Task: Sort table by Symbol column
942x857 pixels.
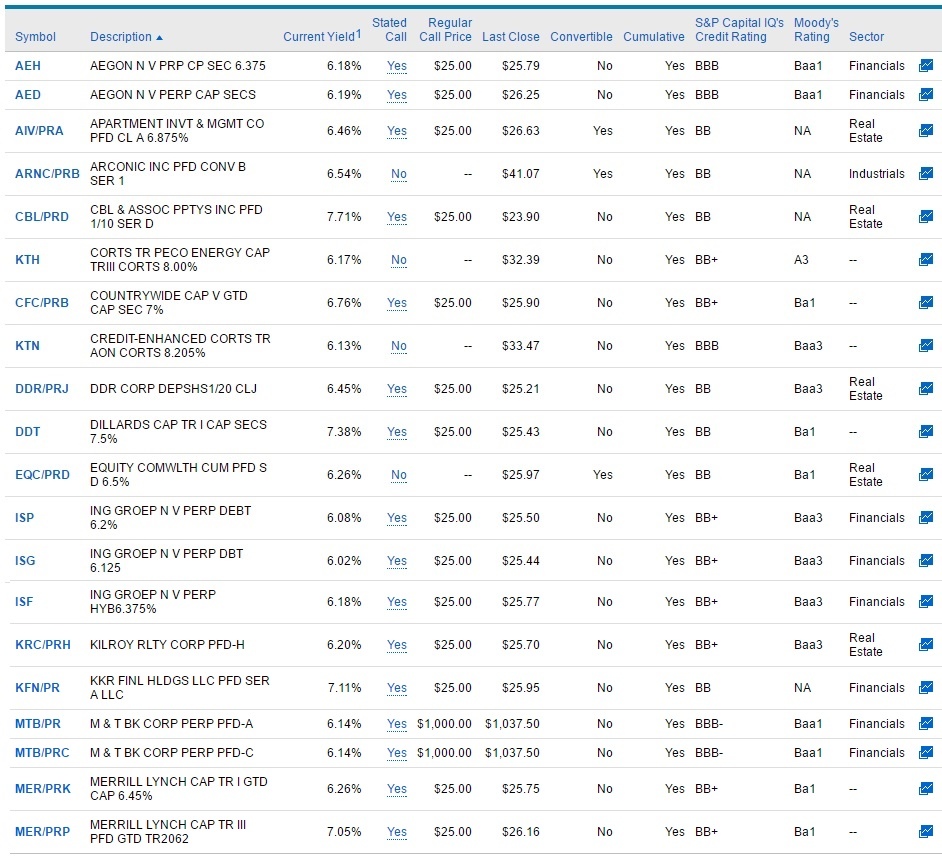Action: [x=35, y=37]
